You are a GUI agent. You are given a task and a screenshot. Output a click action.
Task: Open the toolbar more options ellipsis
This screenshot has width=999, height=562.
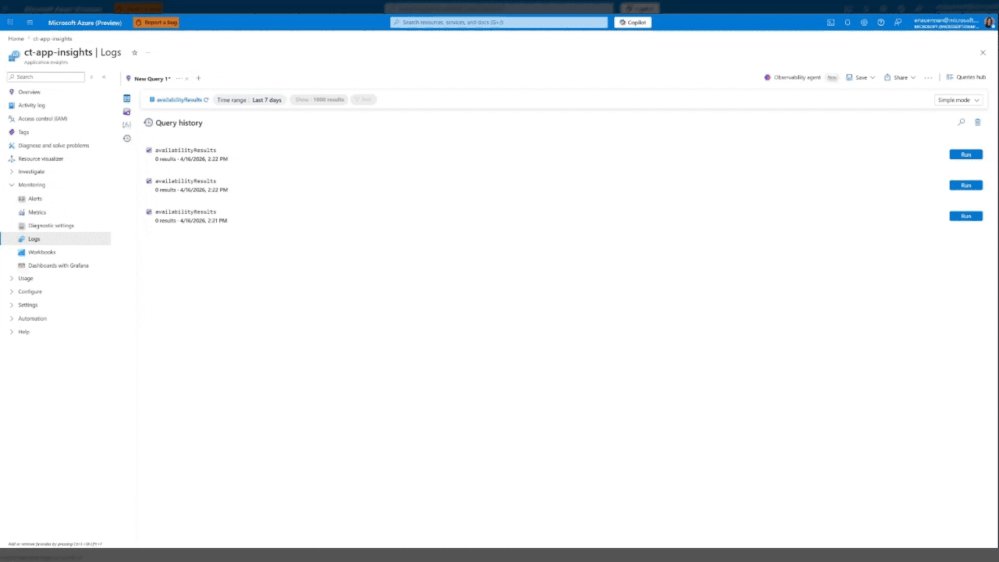tap(928, 78)
